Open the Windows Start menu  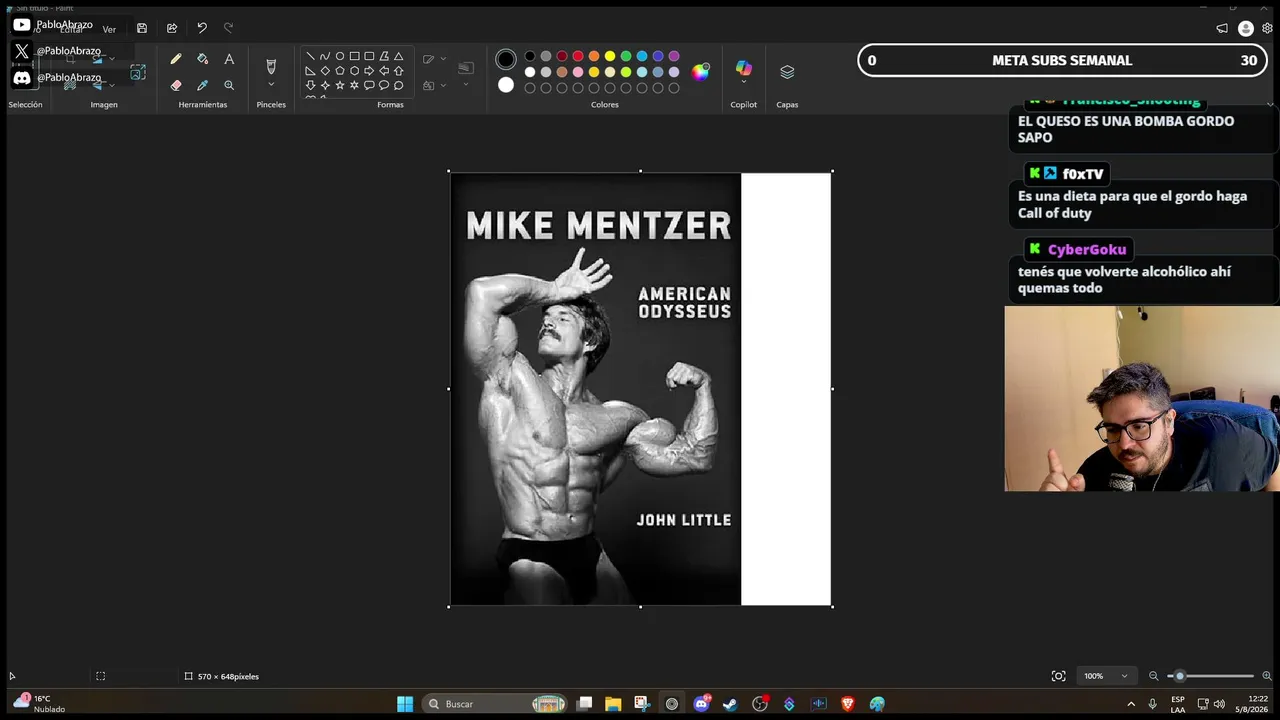pyautogui.click(x=405, y=704)
